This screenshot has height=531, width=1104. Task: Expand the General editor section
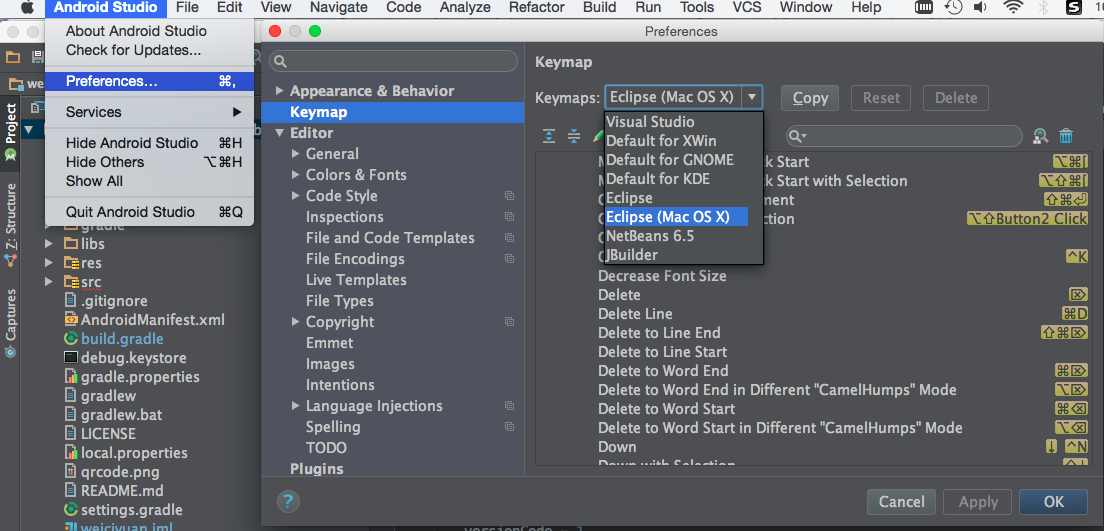pyautogui.click(x=296, y=154)
